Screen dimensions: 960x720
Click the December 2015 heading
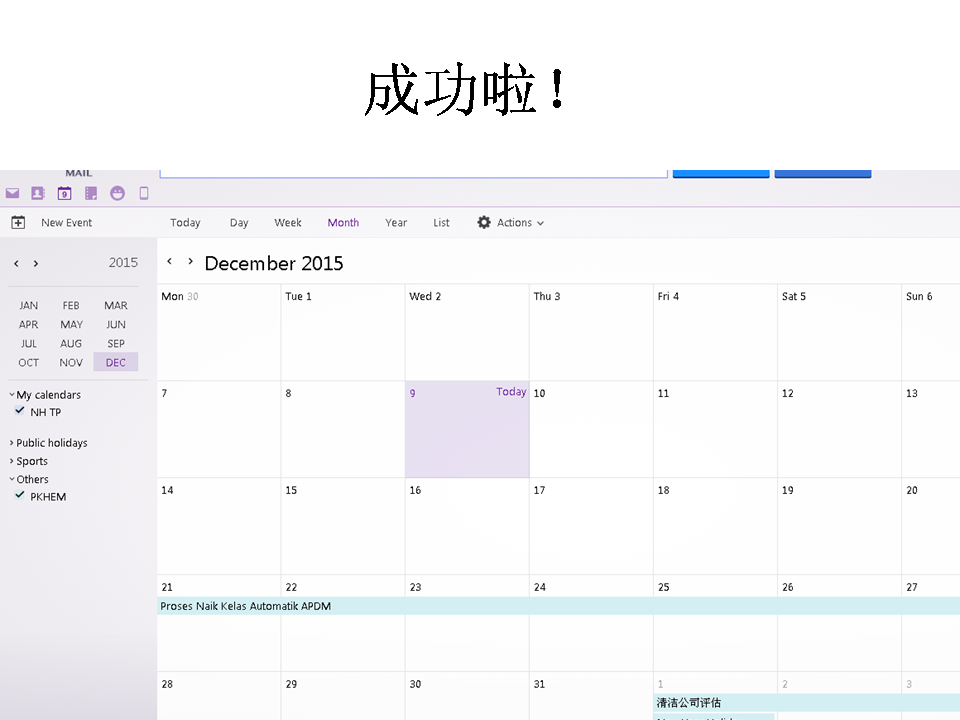click(x=274, y=263)
